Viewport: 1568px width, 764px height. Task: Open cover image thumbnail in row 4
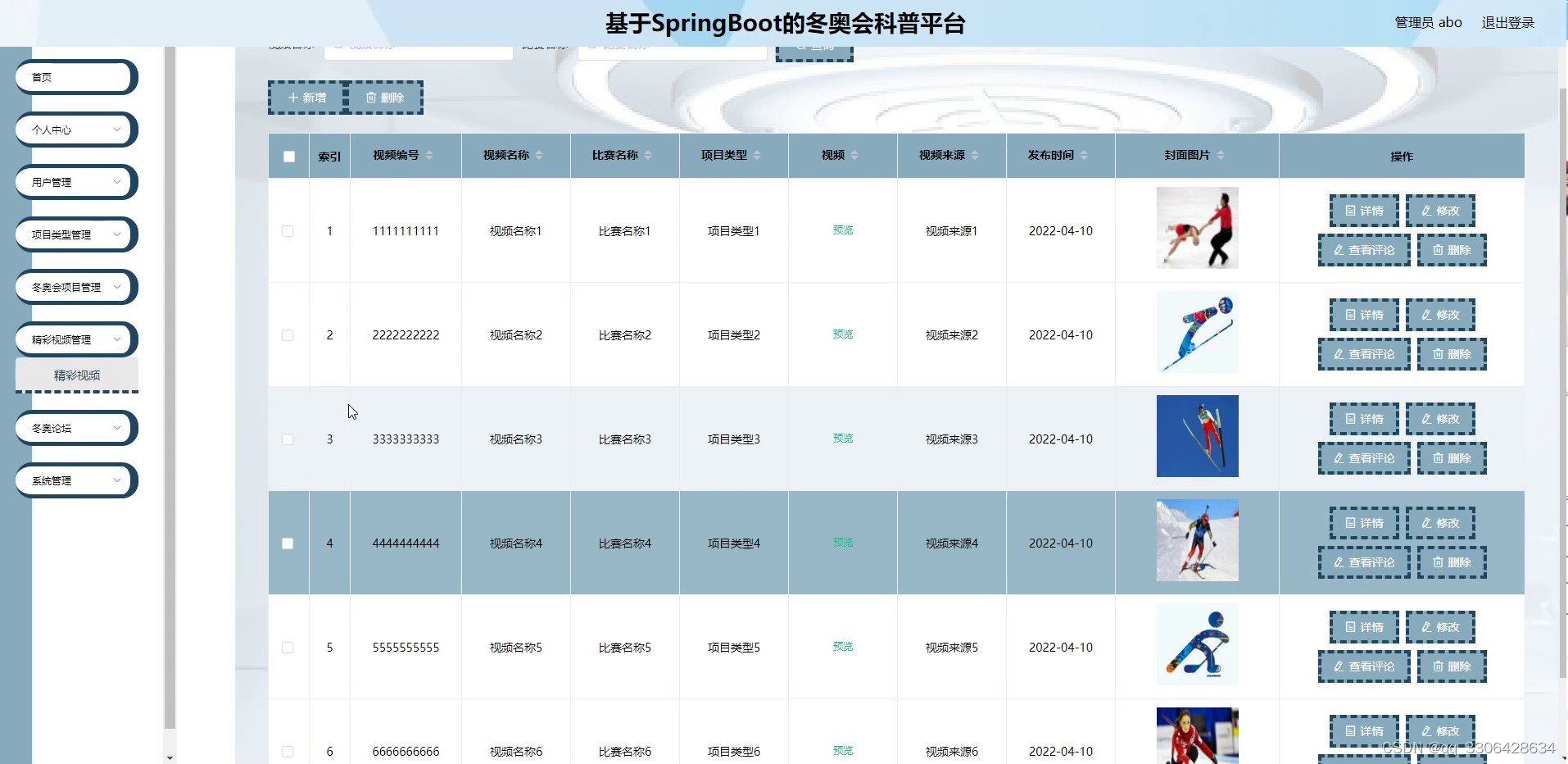1197,540
